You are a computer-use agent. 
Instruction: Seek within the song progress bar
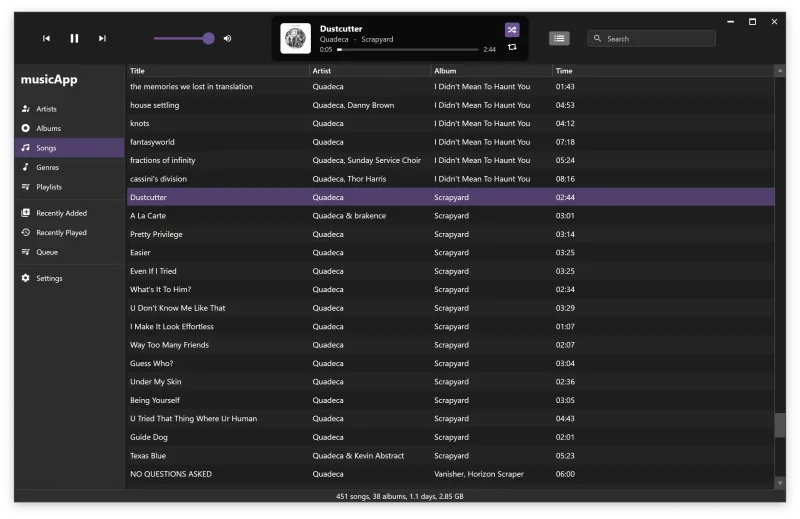pos(408,50)
